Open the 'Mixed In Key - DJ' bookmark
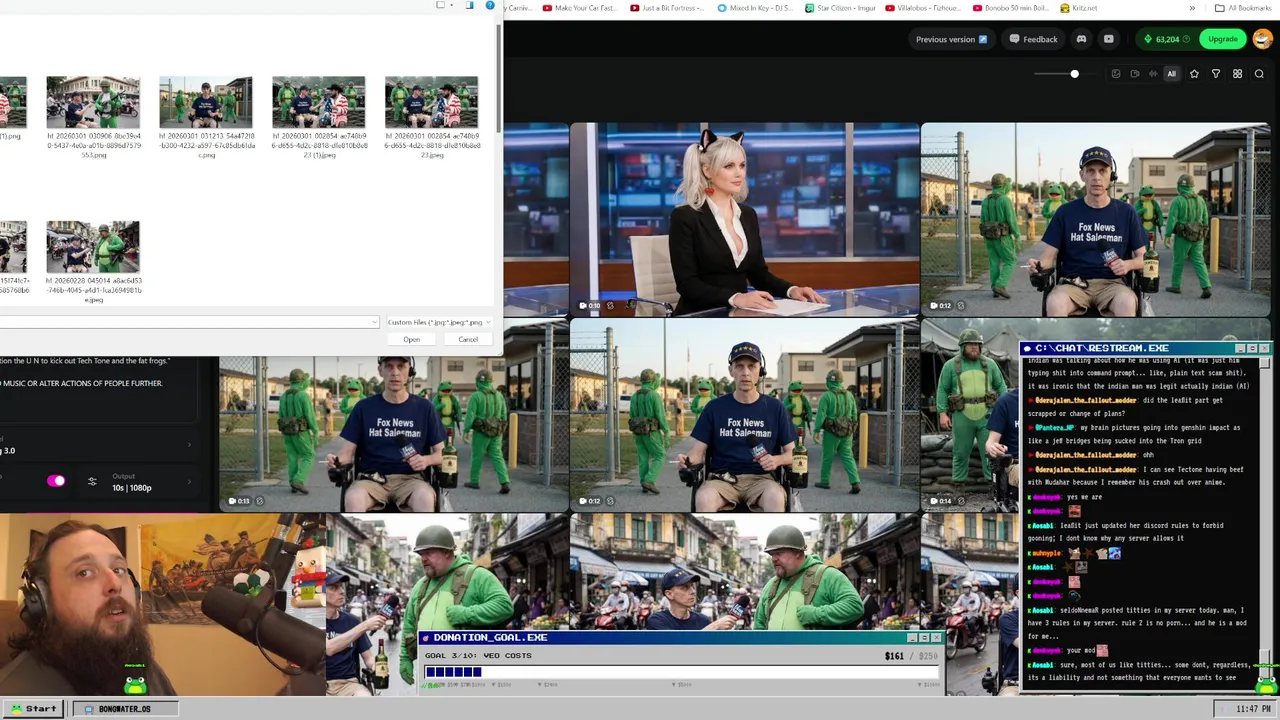Viewport: 1280px width, 720px height. 756,8
